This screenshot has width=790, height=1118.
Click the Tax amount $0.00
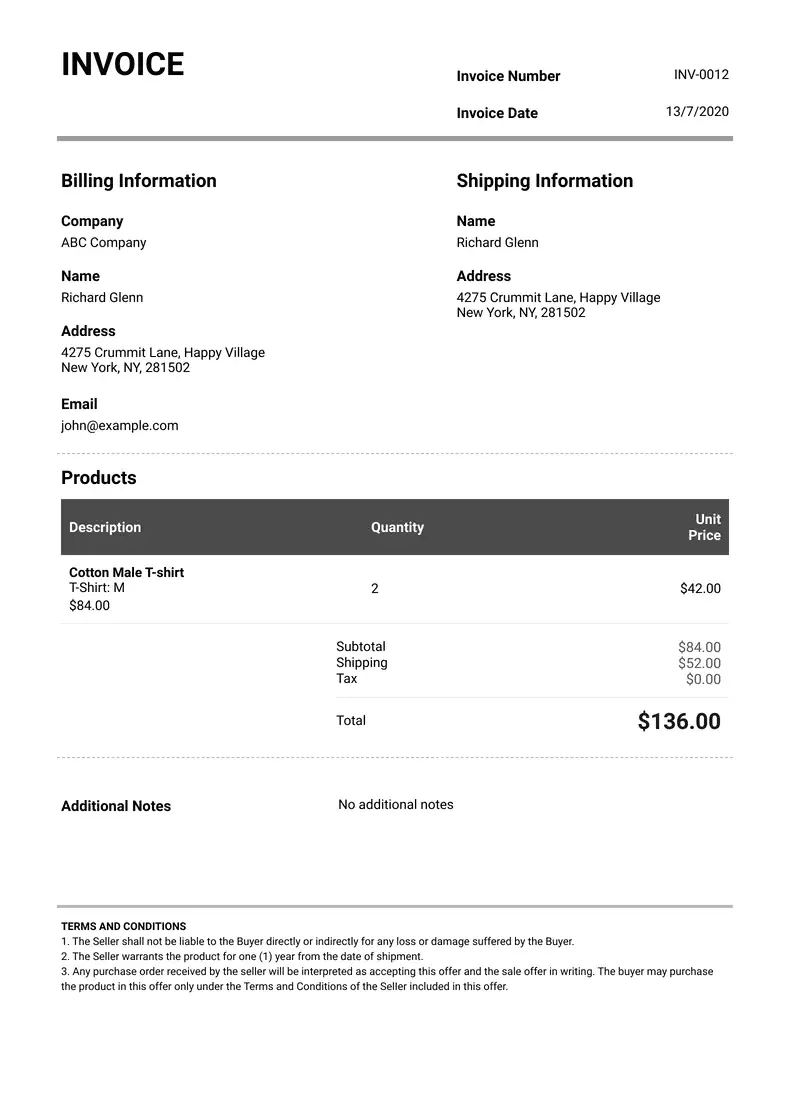click(x=703, y=680)
